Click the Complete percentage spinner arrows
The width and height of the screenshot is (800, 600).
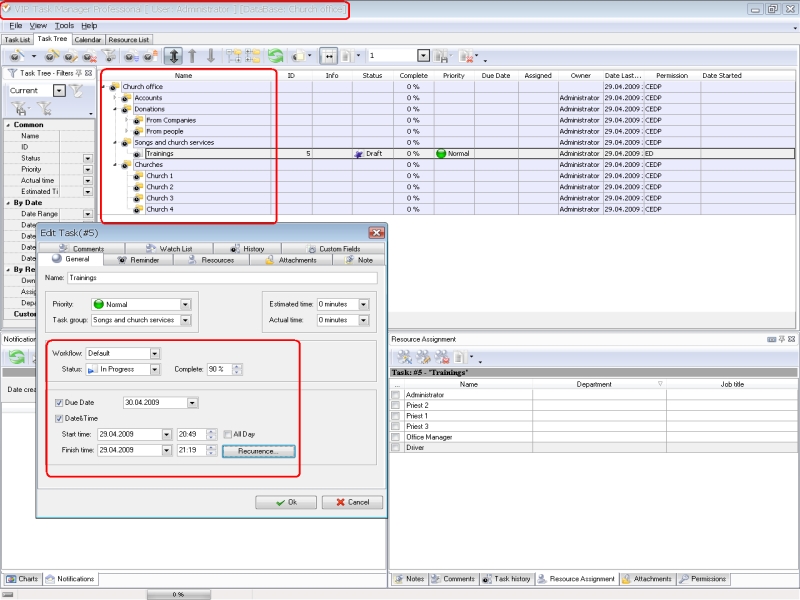pyautogui.click(x=237, y=370)
